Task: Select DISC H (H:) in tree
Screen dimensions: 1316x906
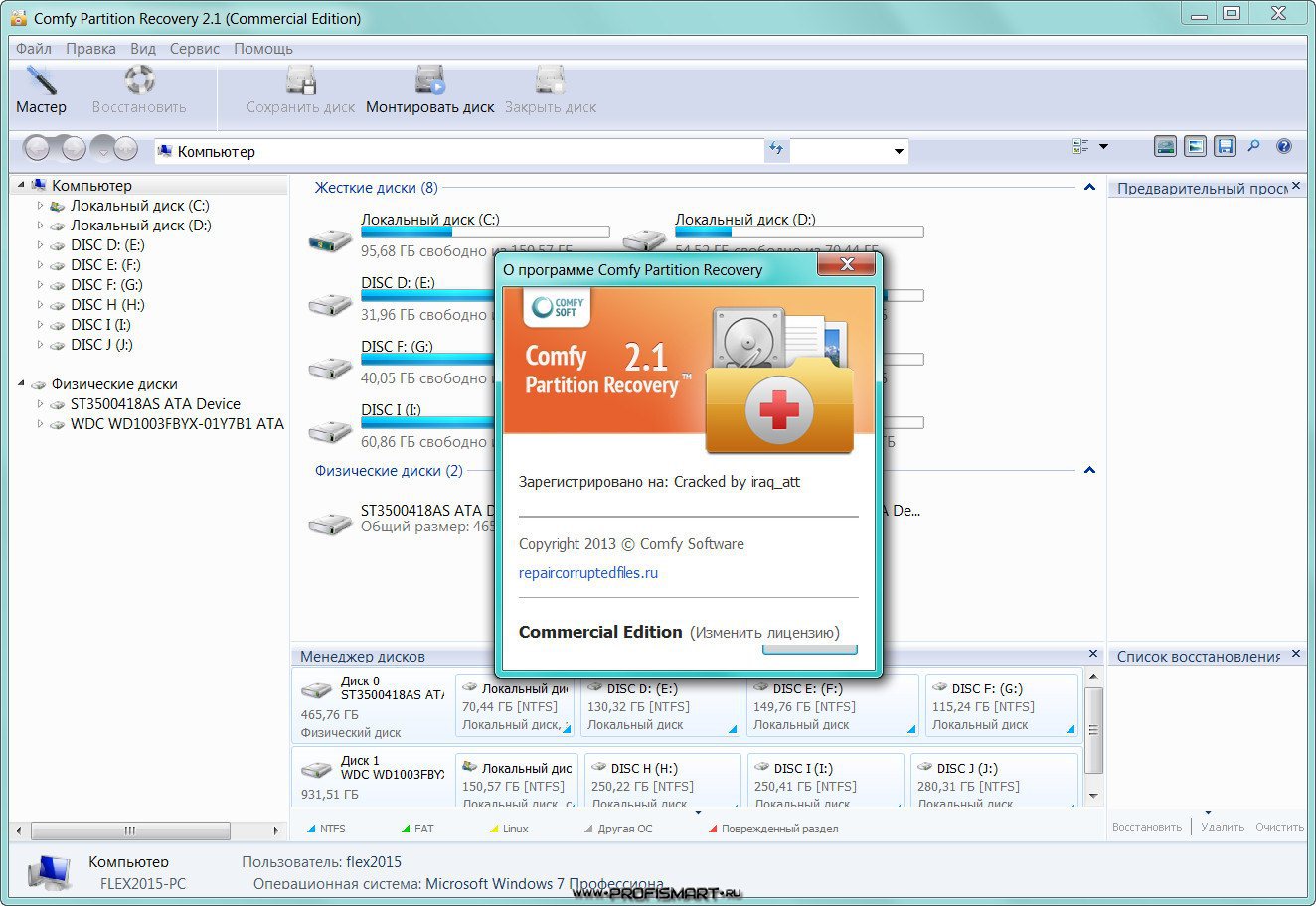Action: [107, 305]
